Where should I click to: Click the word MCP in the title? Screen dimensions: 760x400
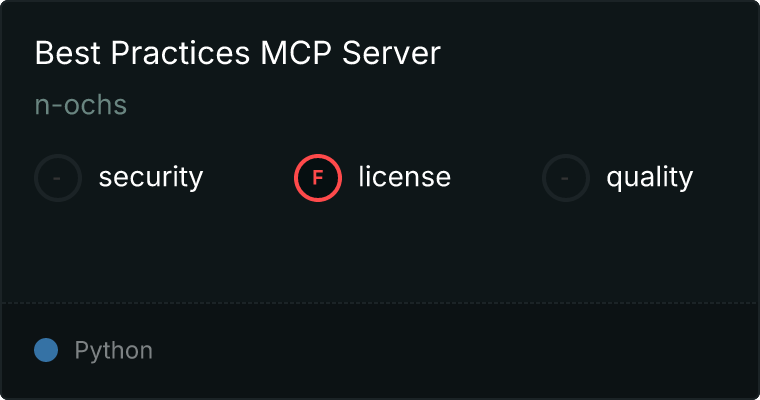click(x=296, y=52)
